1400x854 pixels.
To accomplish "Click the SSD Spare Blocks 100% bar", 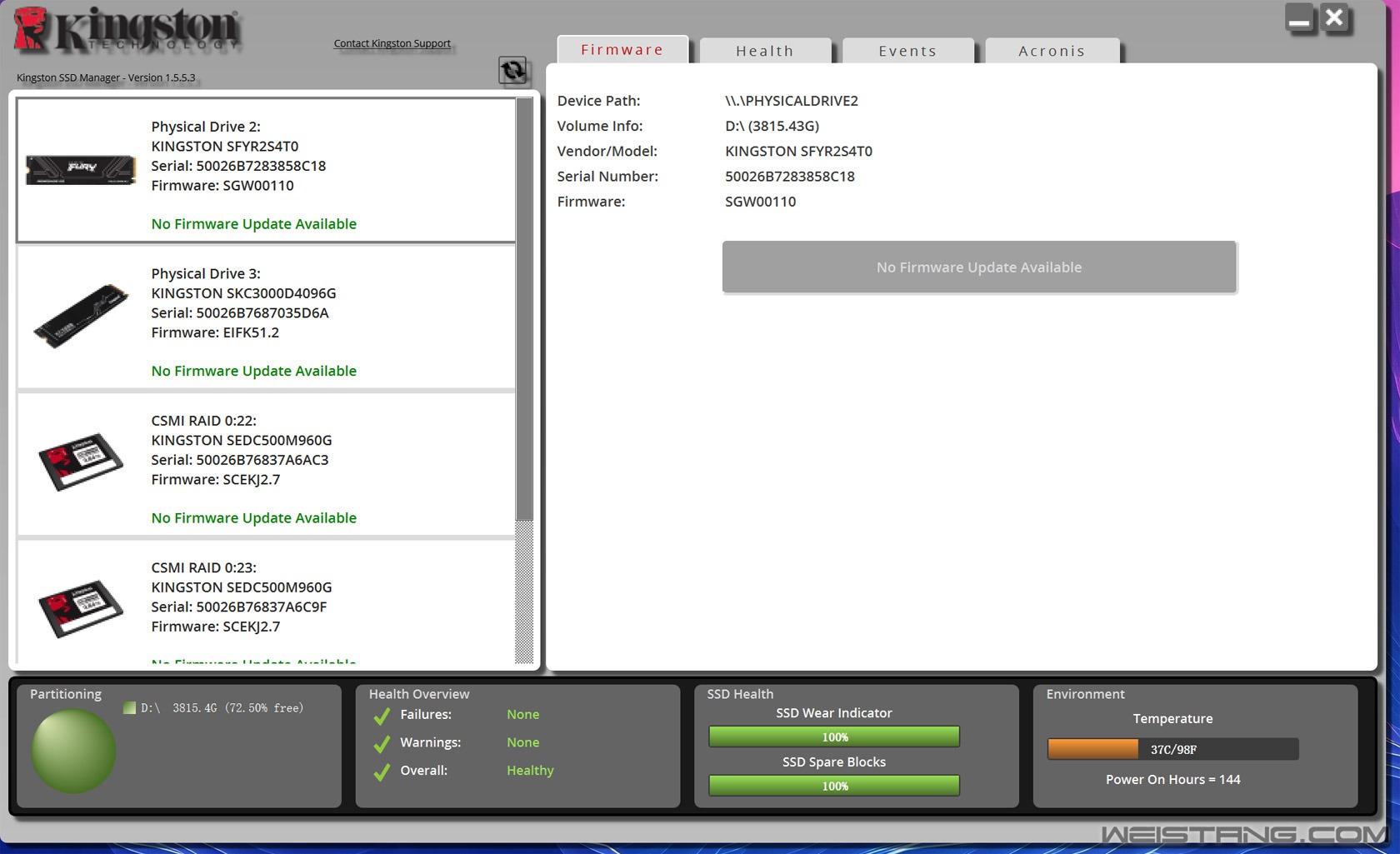I will (x=834, y=786).
